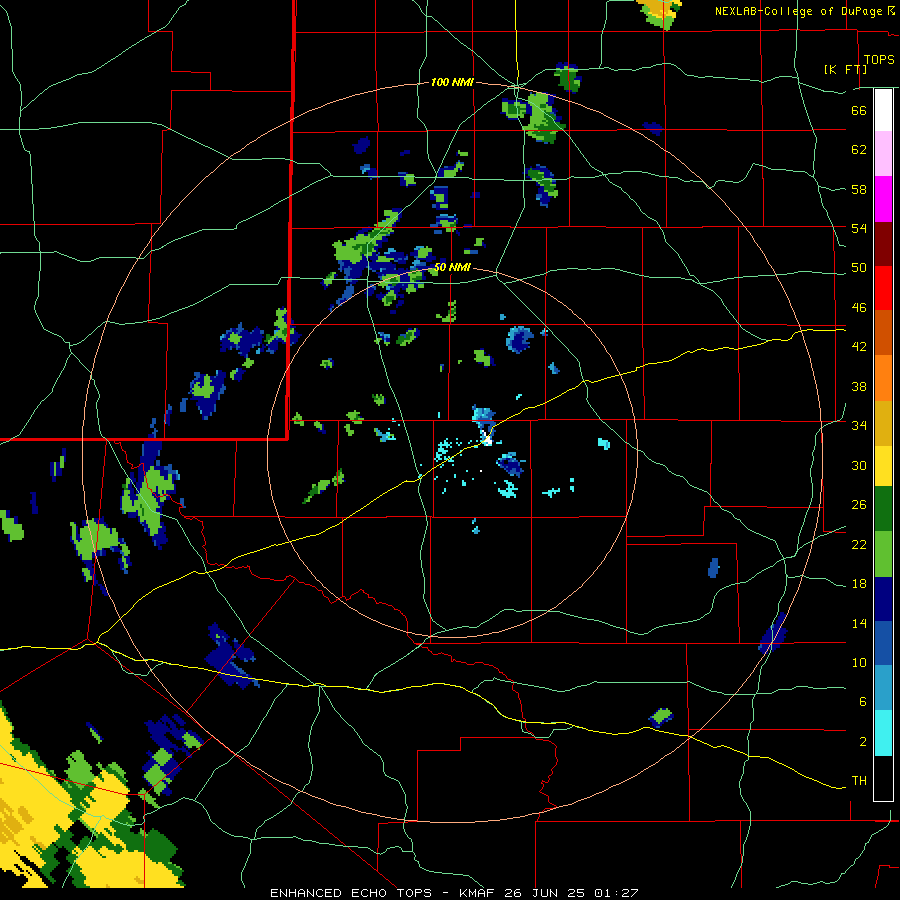Viewport: 900px width, 900px height.
Task: Click the TOPS legend heading
Action: point(879,59)
